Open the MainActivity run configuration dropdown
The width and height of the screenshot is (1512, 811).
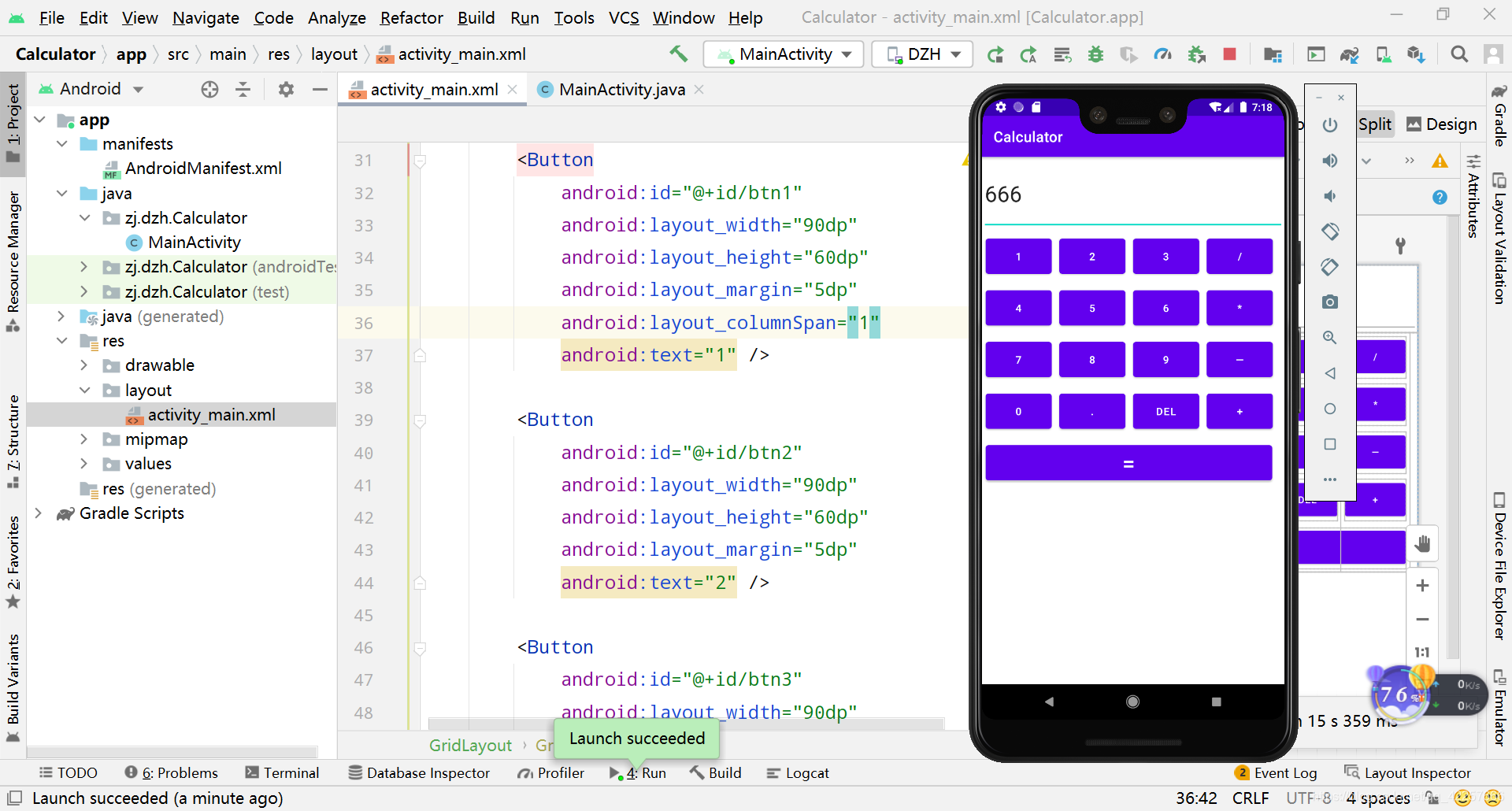pos(784,54)
